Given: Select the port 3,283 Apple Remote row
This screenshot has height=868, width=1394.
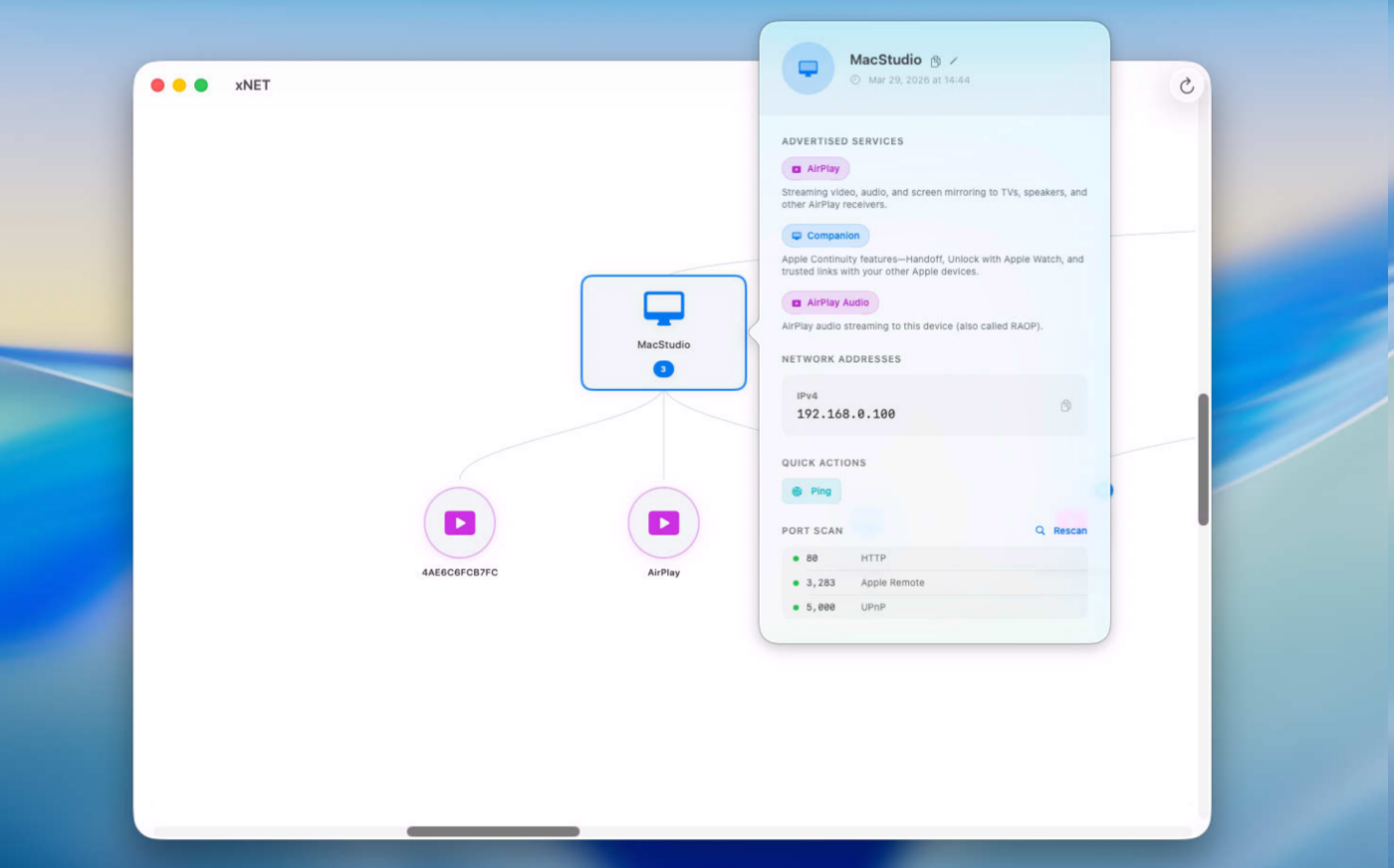Looking at the screenshot, I should [934, 582].
